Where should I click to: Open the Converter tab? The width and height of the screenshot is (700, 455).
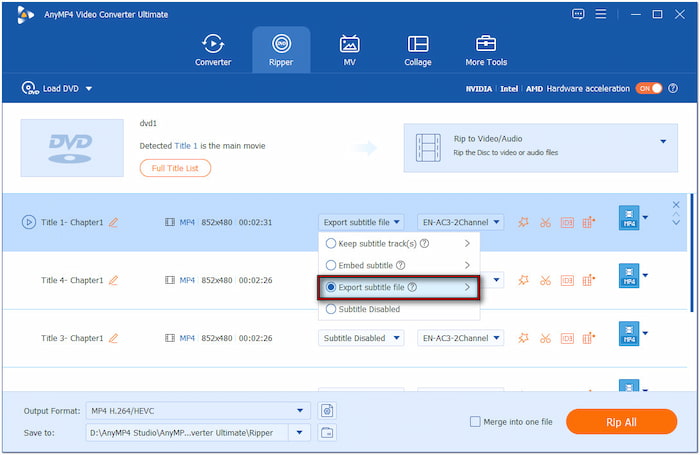coord(213,50)
